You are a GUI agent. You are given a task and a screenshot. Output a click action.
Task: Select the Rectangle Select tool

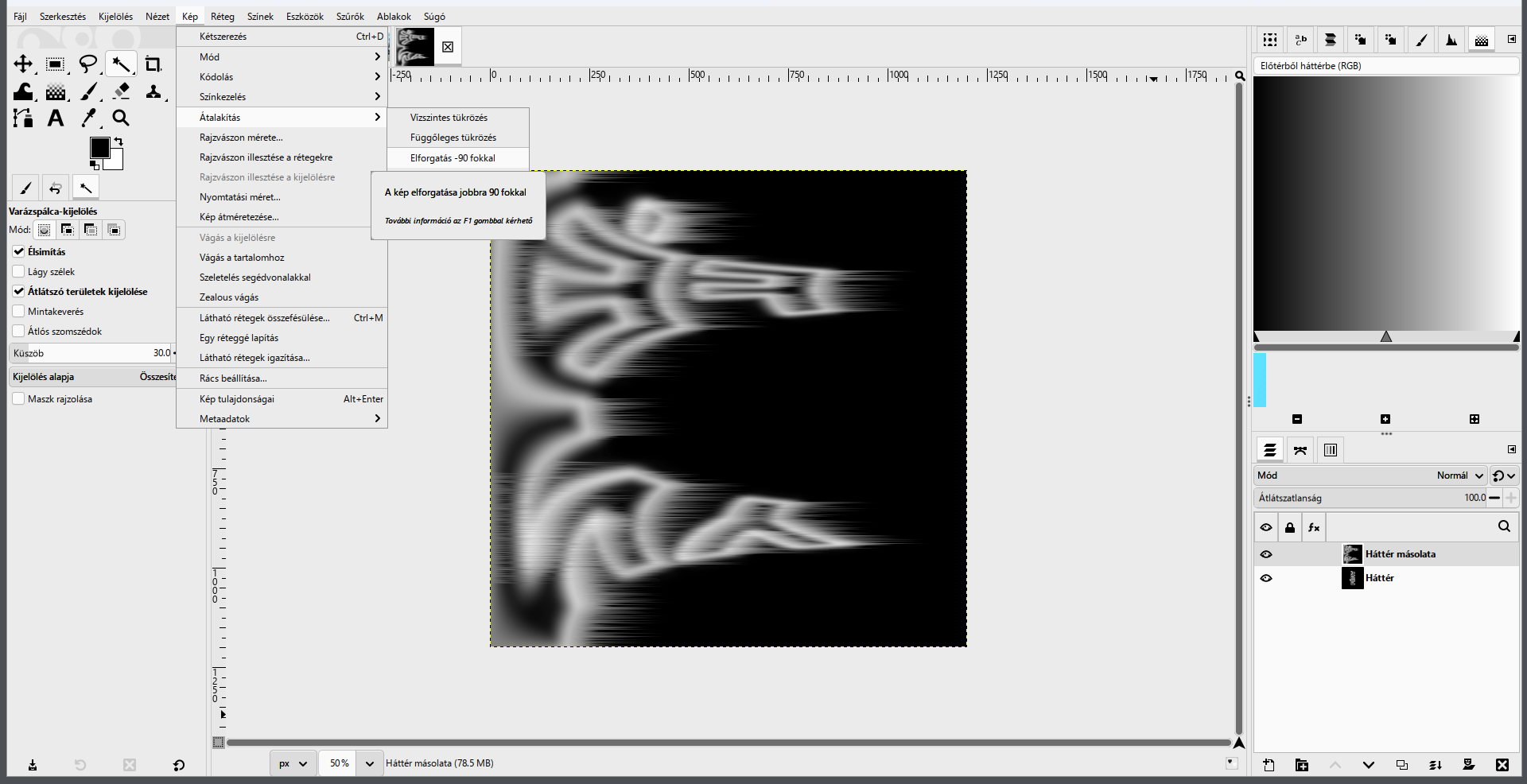[x=55, y=64]
